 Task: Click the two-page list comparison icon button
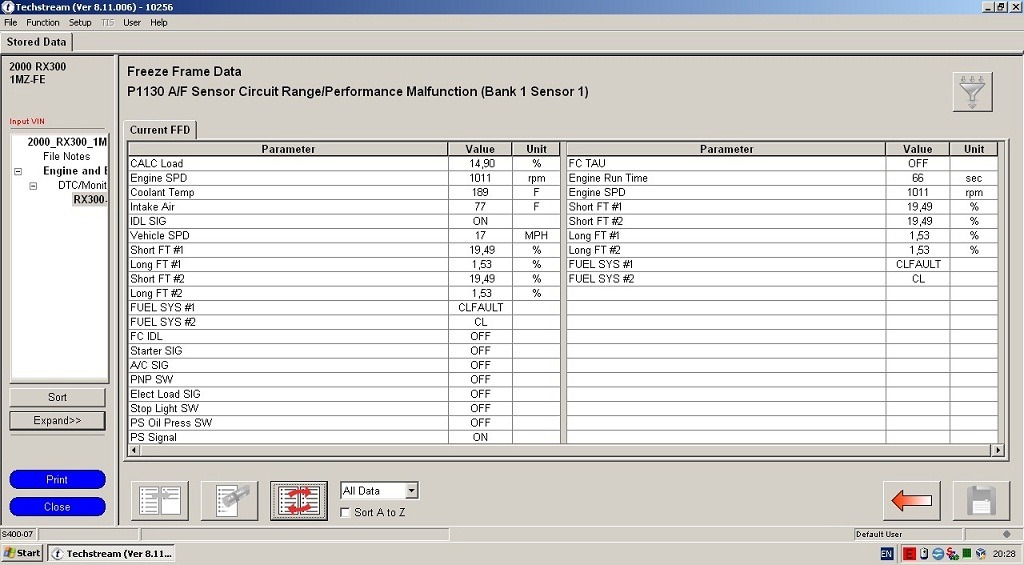pyautogui.click(x=159, y=500)
